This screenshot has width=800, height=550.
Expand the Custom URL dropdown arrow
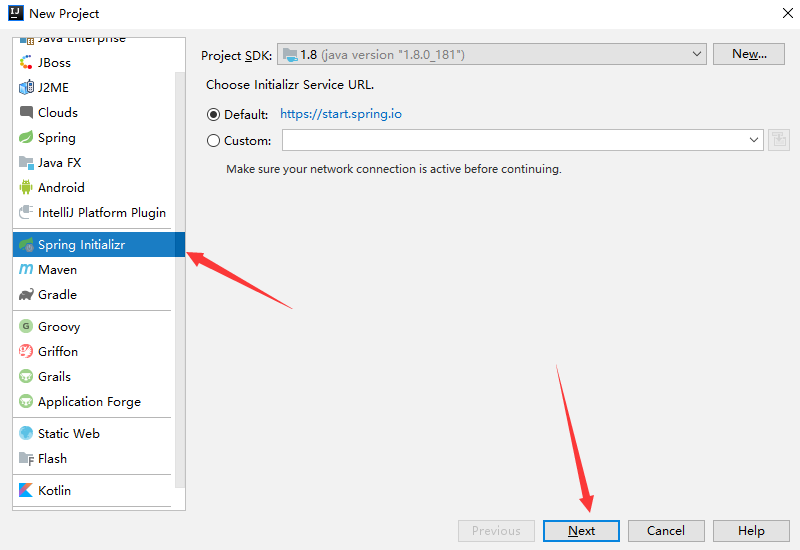point(754,140)
